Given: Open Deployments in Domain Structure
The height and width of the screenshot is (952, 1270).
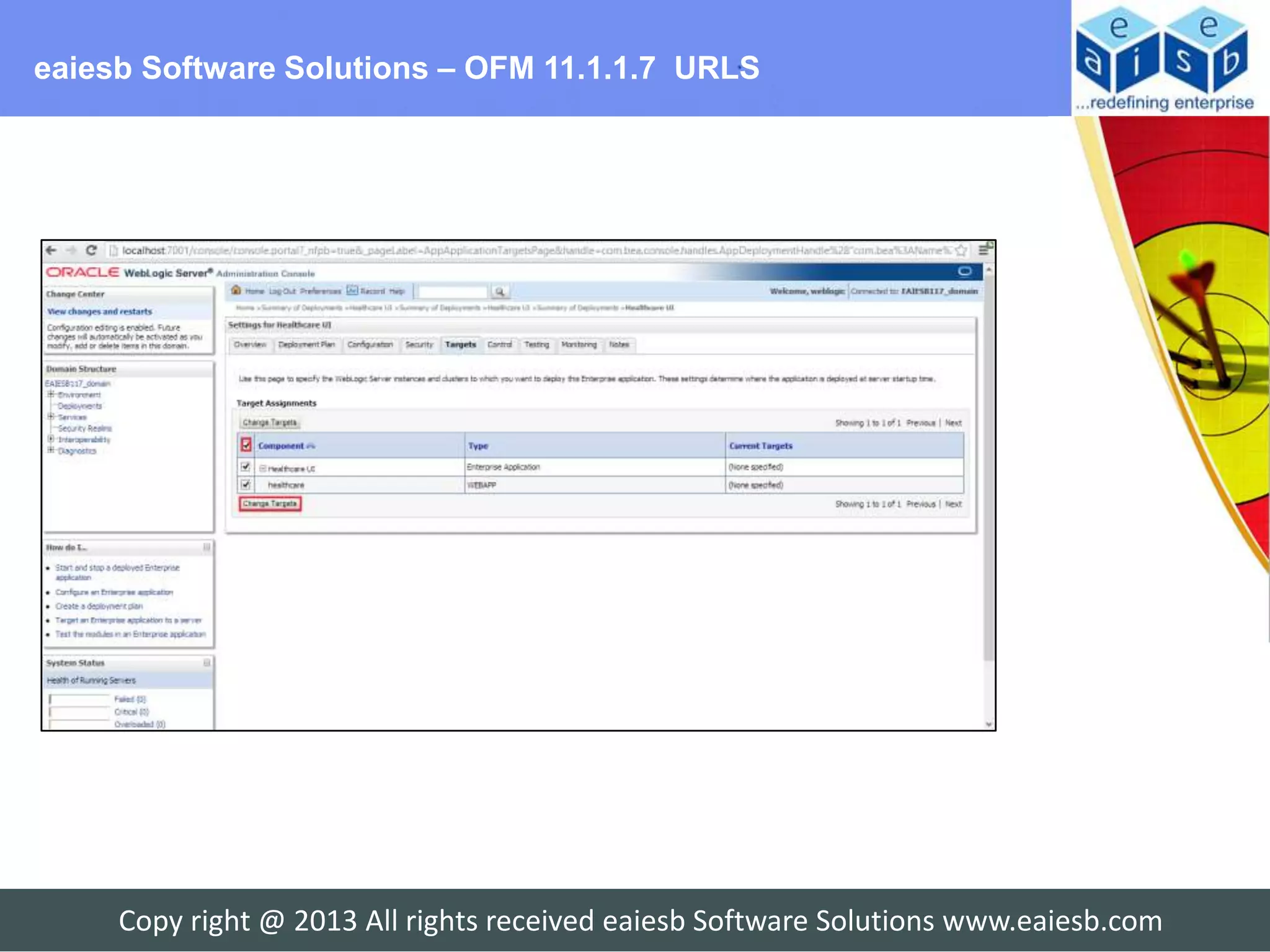Looking at the screenshot, I should [80, 406].
